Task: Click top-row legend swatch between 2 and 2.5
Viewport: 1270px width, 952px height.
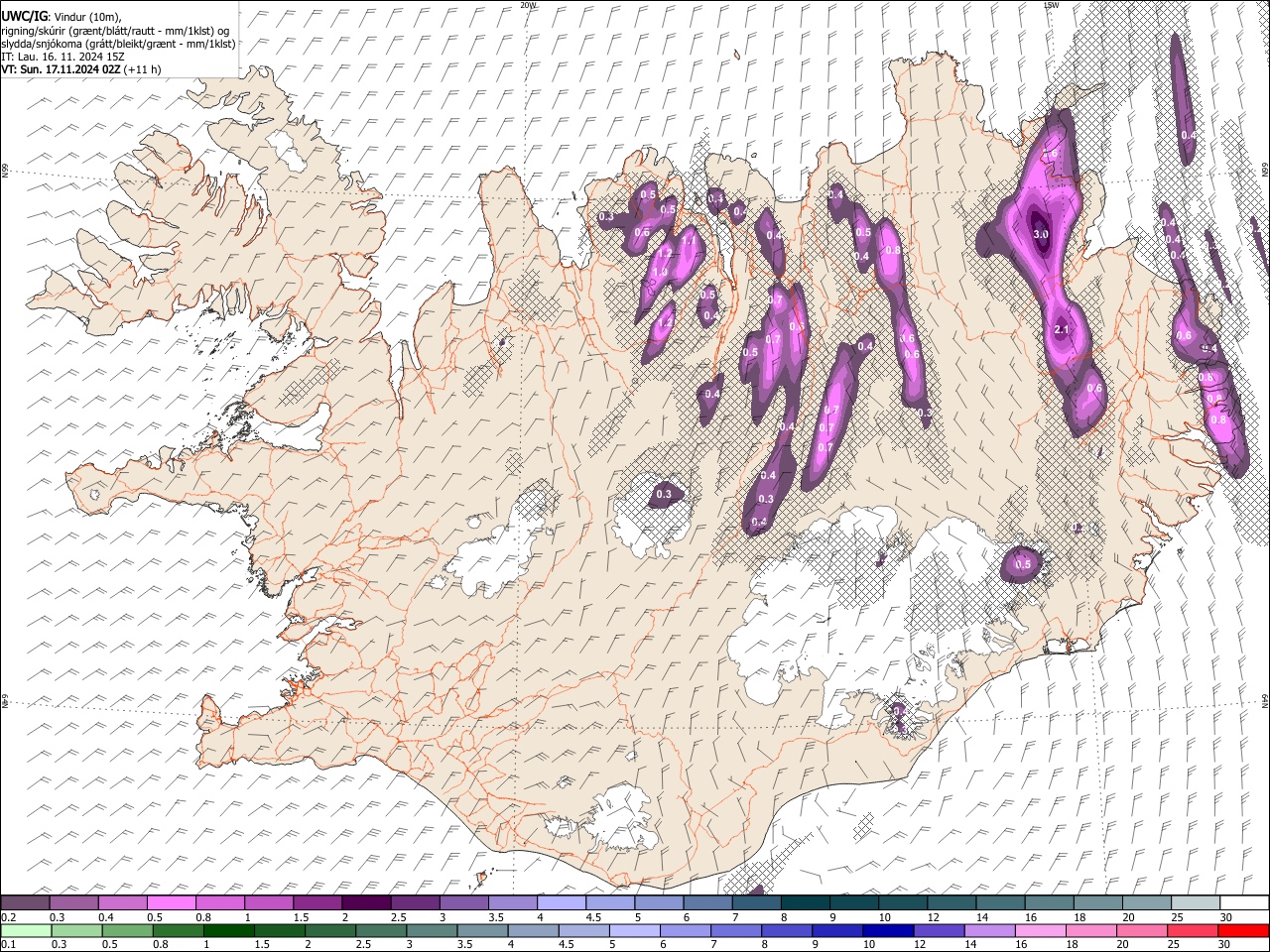Action: [366, 902]
